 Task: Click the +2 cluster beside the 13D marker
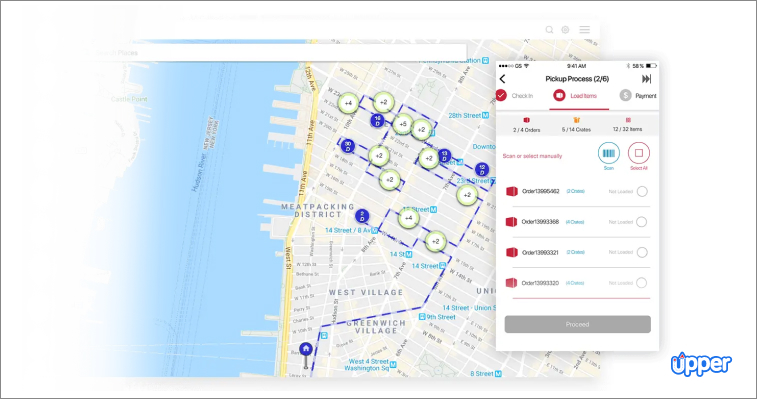click(428, 158)
